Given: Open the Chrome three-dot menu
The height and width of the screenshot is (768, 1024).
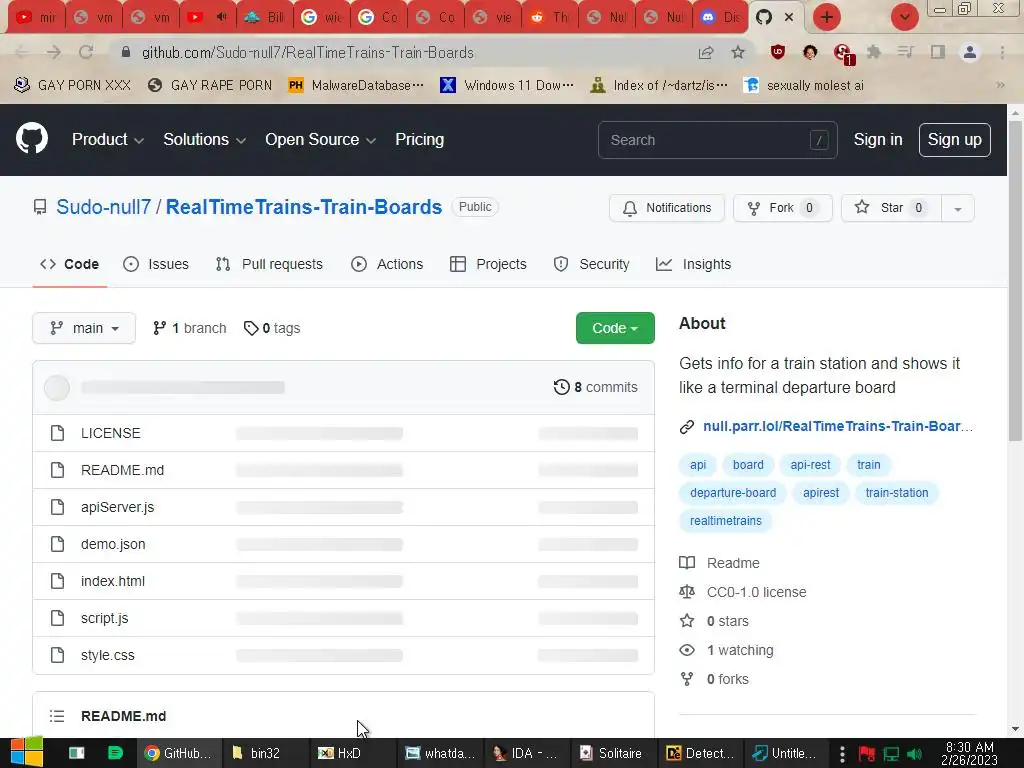Looking at the screenshot, I should (x=1002, y=52).
